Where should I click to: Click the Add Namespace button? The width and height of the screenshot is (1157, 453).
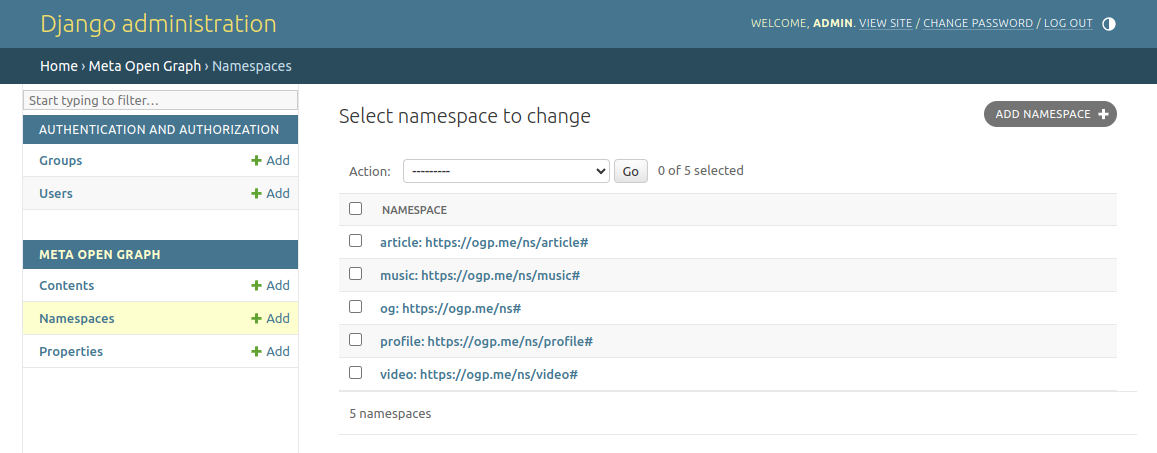pyautogui.click(x=1050, y=114)
